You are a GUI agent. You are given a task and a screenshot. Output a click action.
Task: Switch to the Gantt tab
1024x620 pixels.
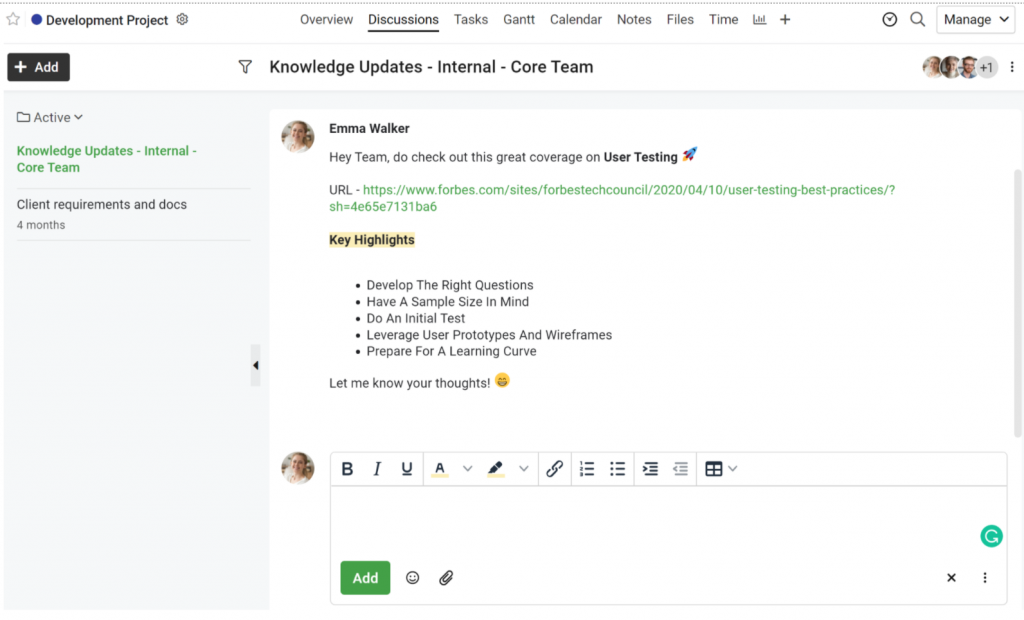tap(519, 20)
